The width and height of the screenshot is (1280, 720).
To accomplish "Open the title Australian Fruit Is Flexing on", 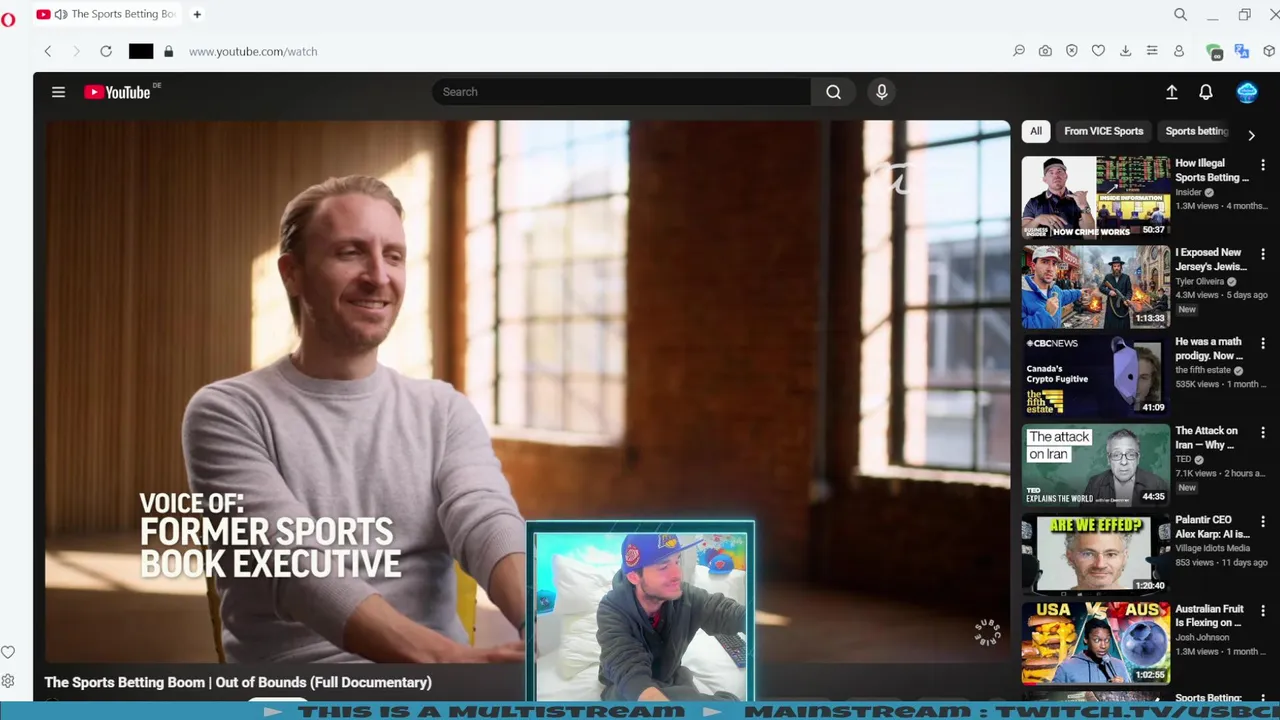I will coord(1210,616).
